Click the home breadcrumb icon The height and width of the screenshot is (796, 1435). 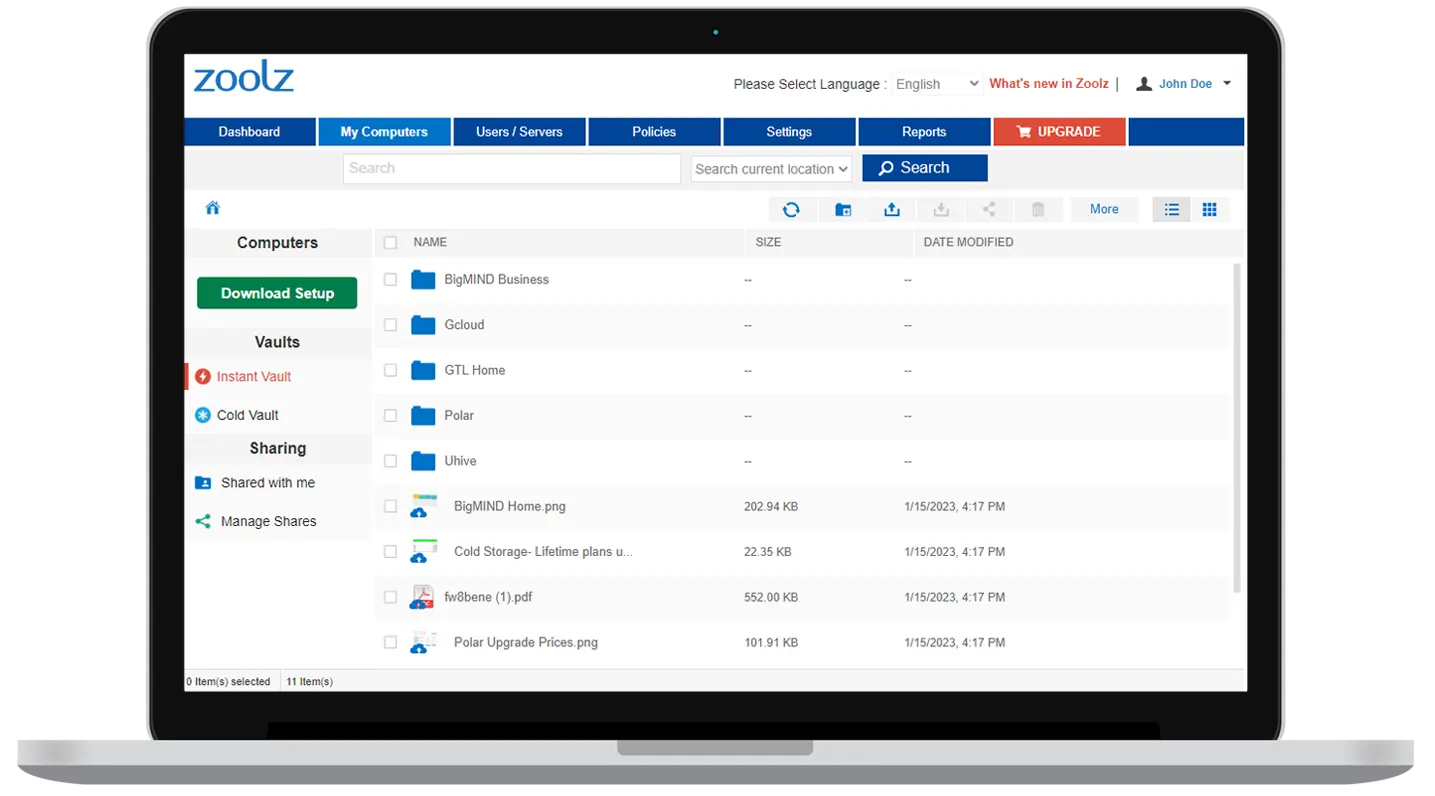tap(212, 208)
